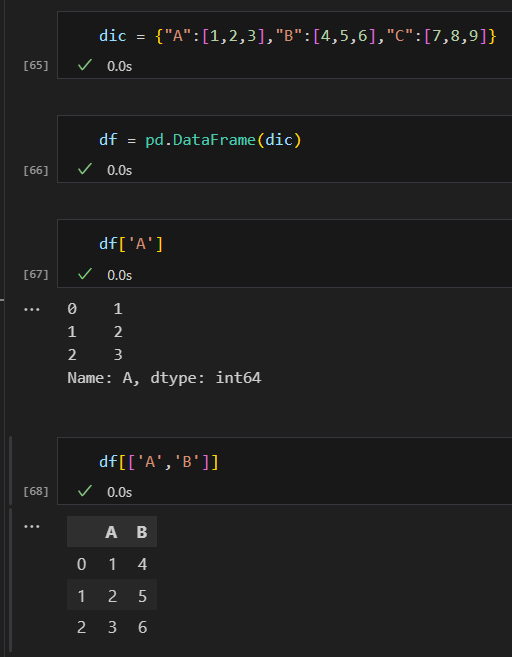Open the output actions ellipsis for cell 67

[x=32, y=310]
